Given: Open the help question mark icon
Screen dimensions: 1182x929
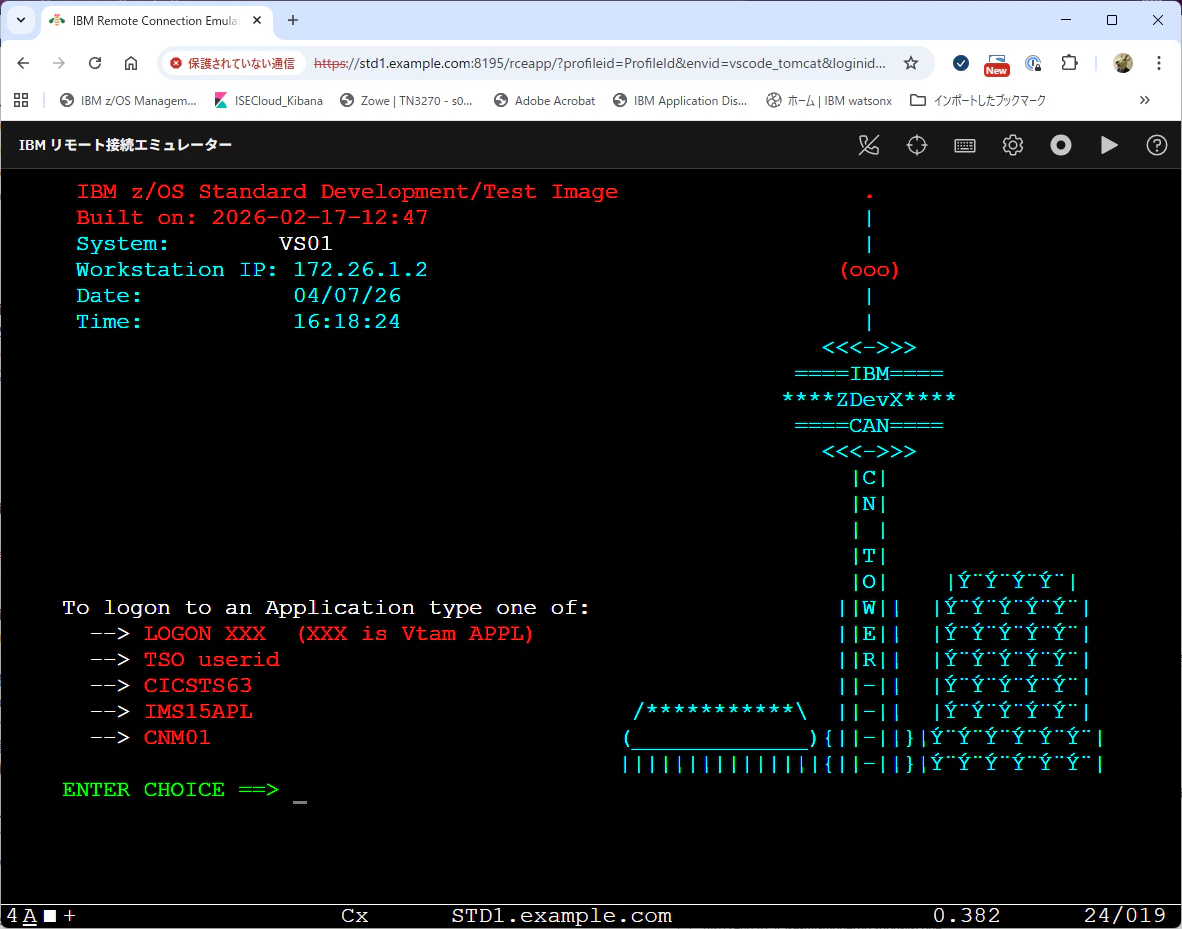Looking at the screenshot, I should click(x=1156, y=145).
